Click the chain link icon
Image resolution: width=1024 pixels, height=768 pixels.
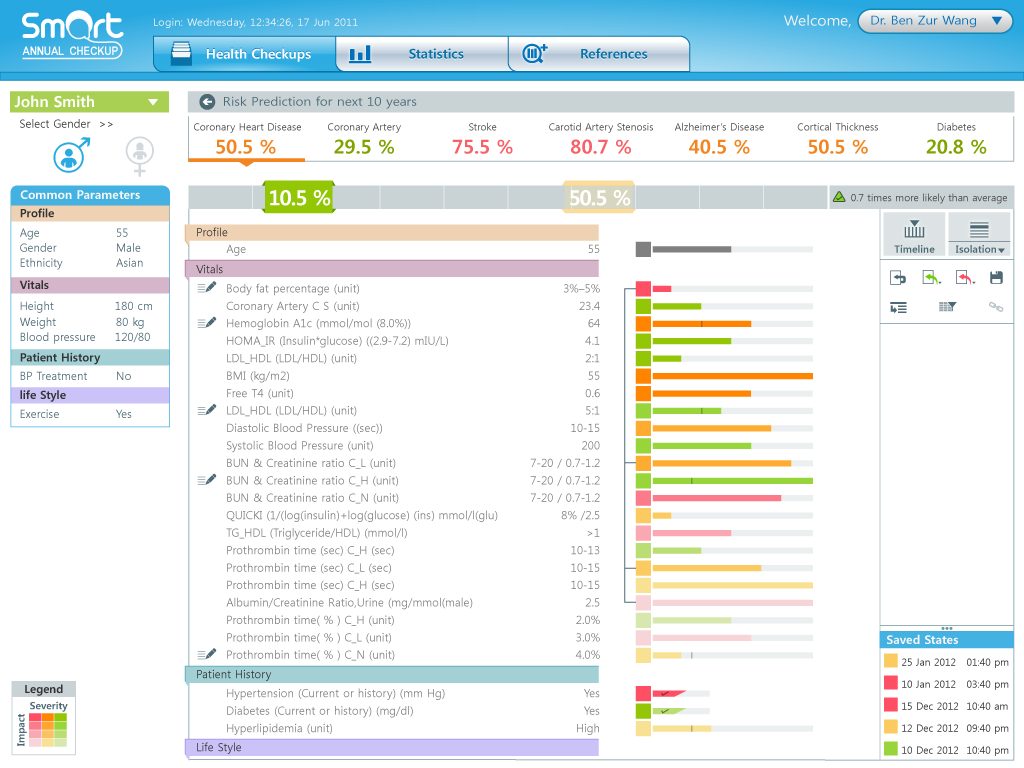coord(996,306)
